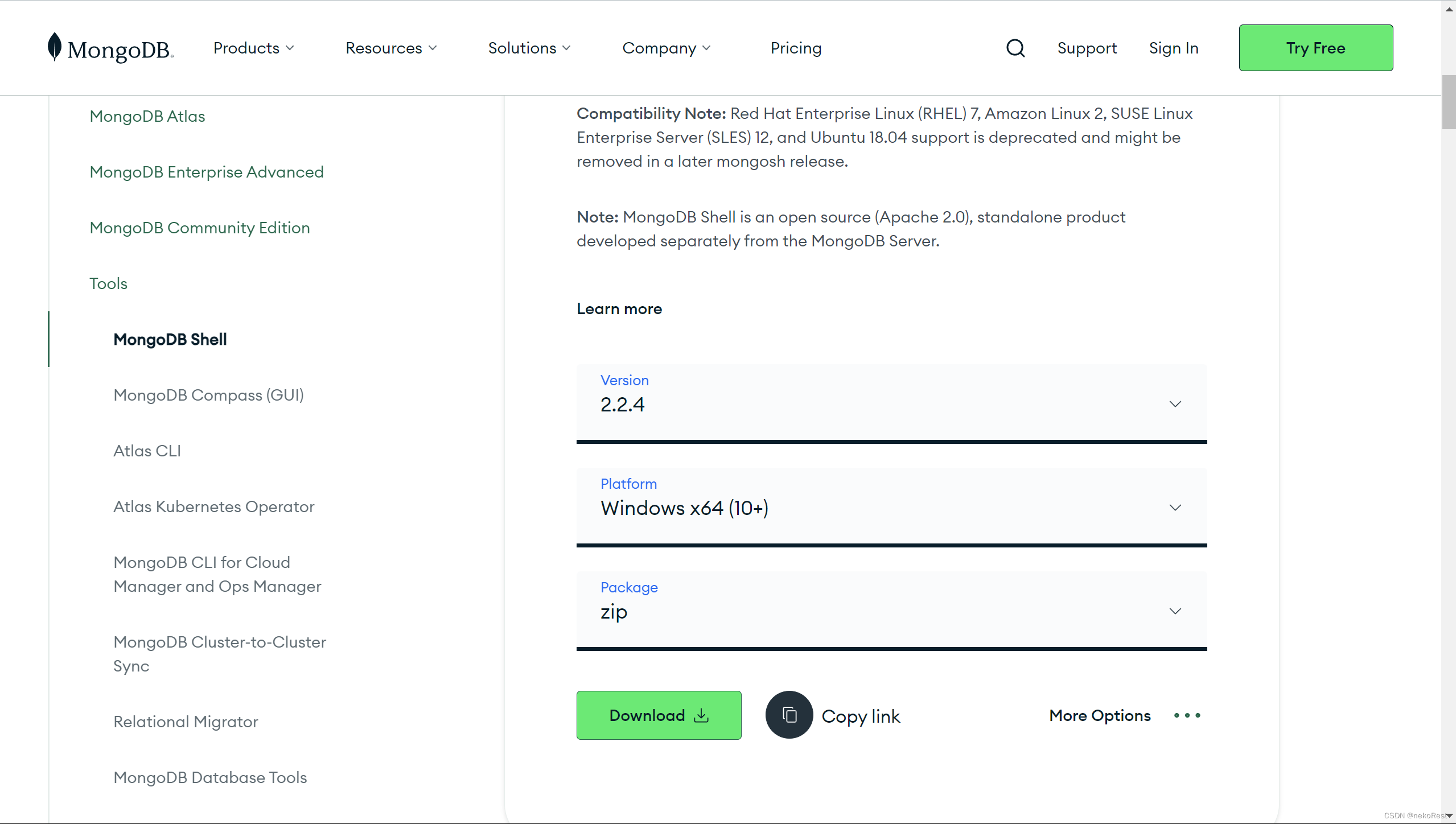Screen dimensions: 1456x824
Task: Click the green Download button
Action: 659,715
